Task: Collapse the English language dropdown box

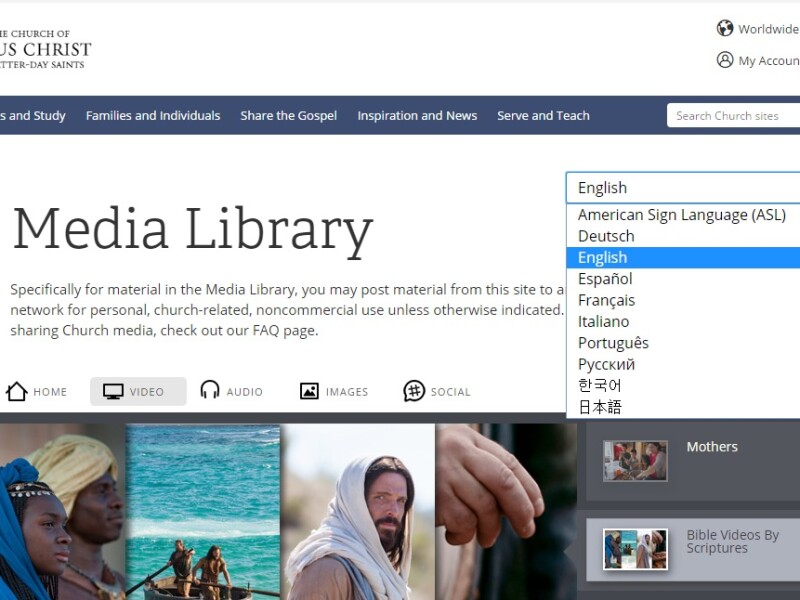Action: pyautogui.click(x=682, y=188)
